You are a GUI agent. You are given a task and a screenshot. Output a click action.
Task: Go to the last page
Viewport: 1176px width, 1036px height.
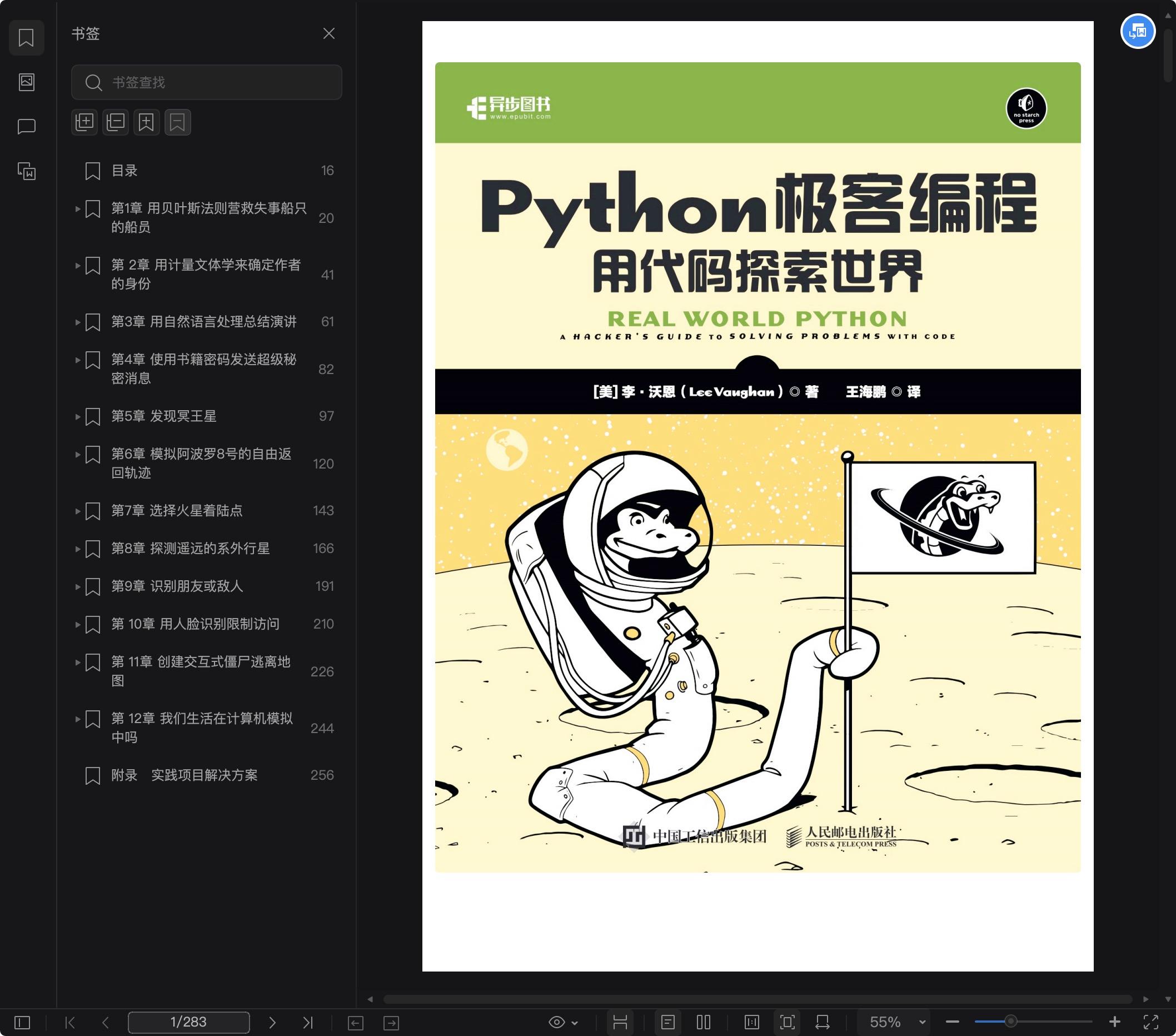pos(308,1022)
